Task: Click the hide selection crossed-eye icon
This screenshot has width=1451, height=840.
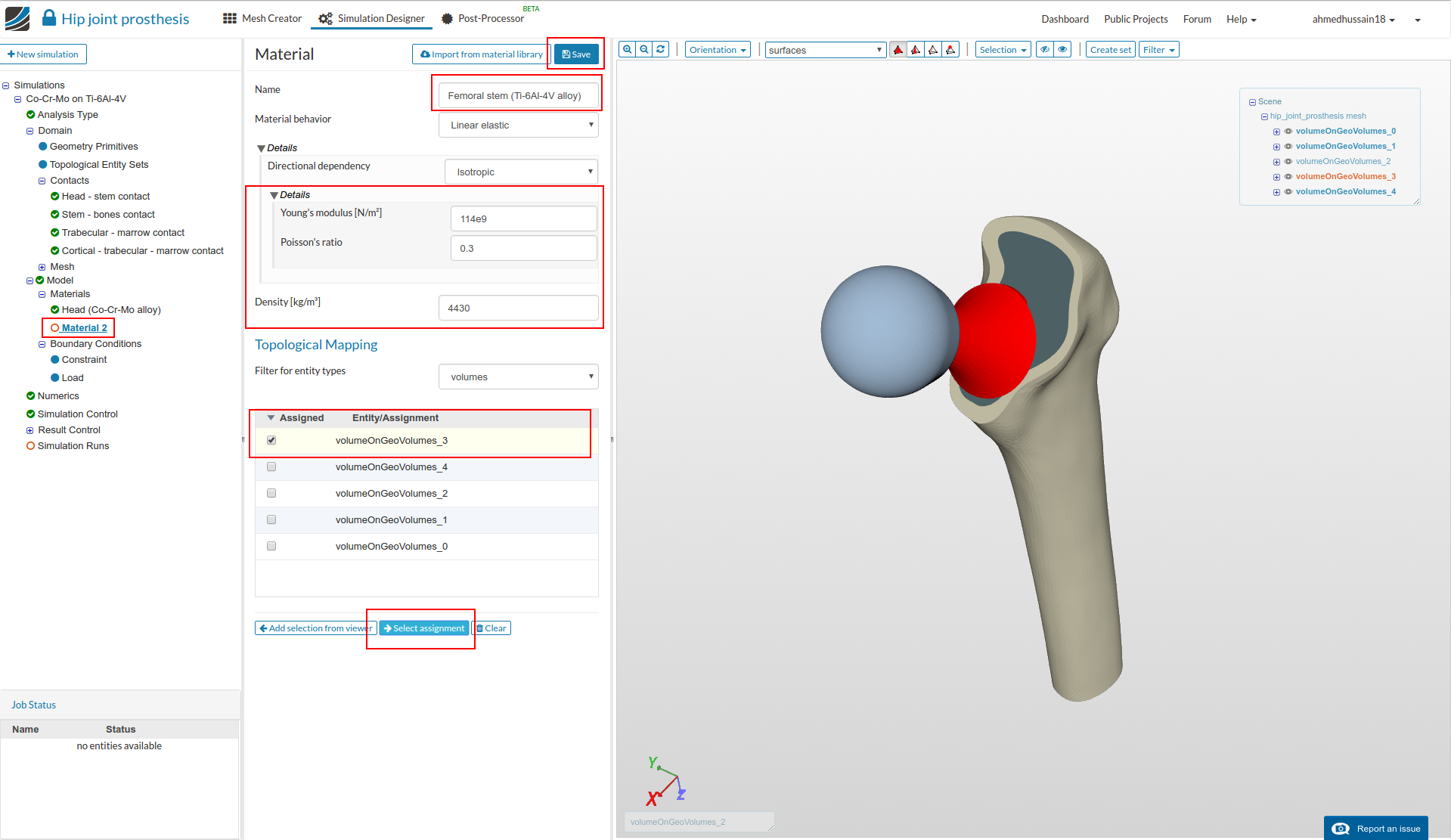Action: click(1045, 50)
